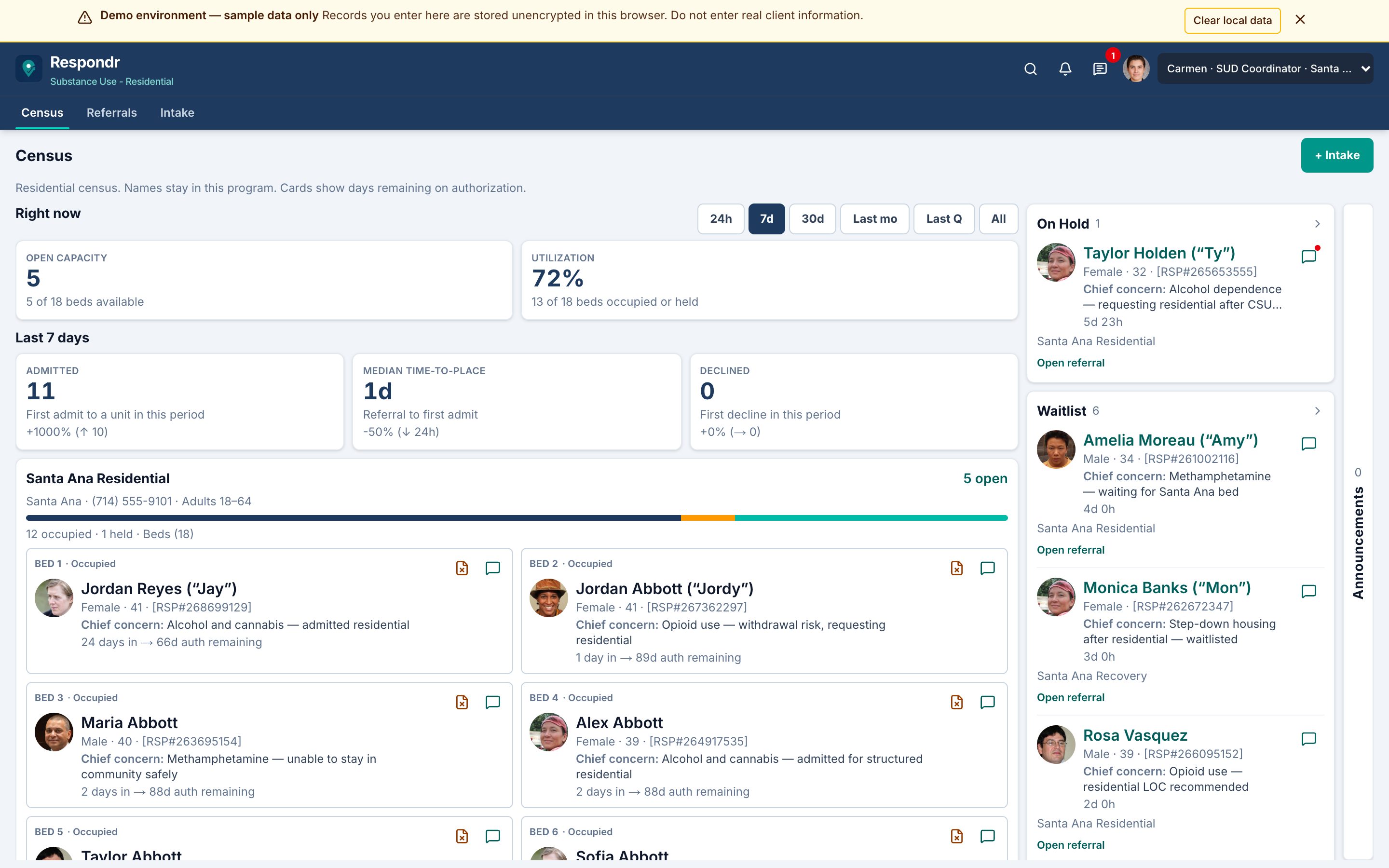The width and height of the screenshot is (1389, 868).
Task: Open Bed 6 chat icon
Action: tap(987, 836)
